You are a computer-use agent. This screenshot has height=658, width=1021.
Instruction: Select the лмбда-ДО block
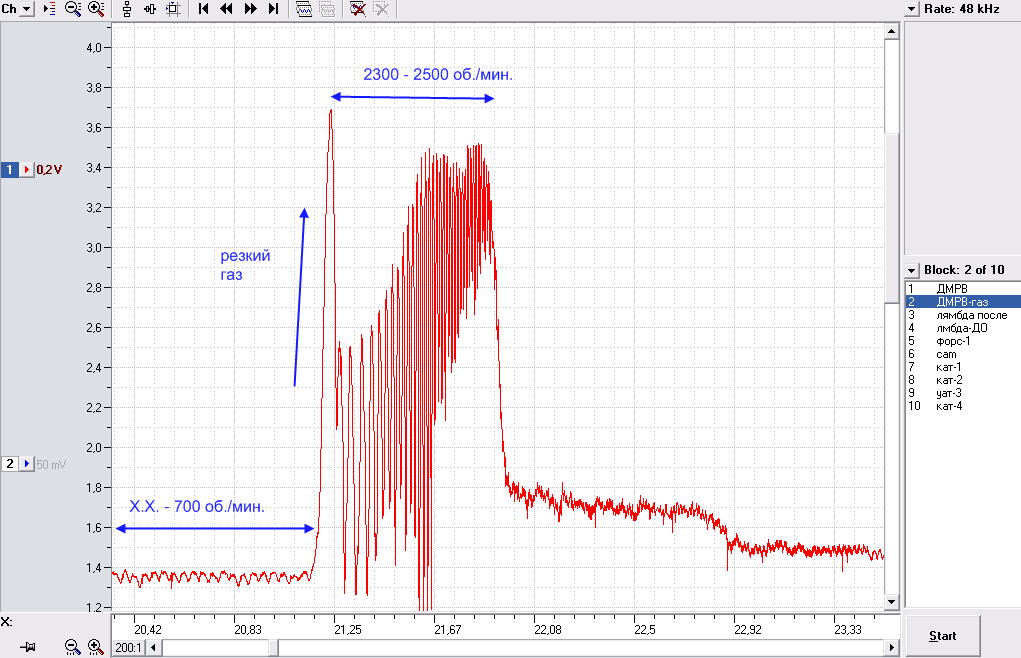[962, 328]
